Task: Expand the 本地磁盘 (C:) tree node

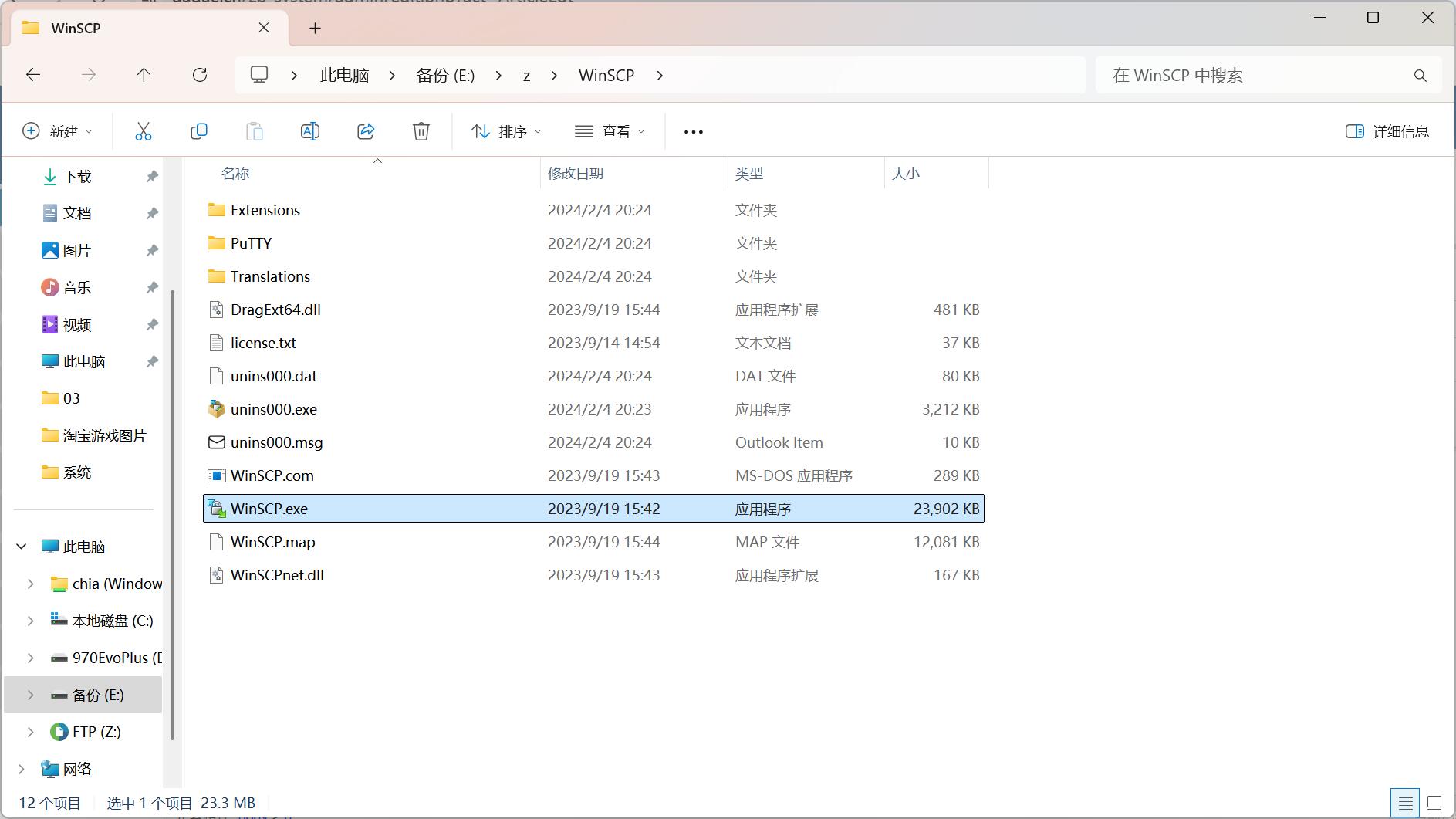Action: 31,621
